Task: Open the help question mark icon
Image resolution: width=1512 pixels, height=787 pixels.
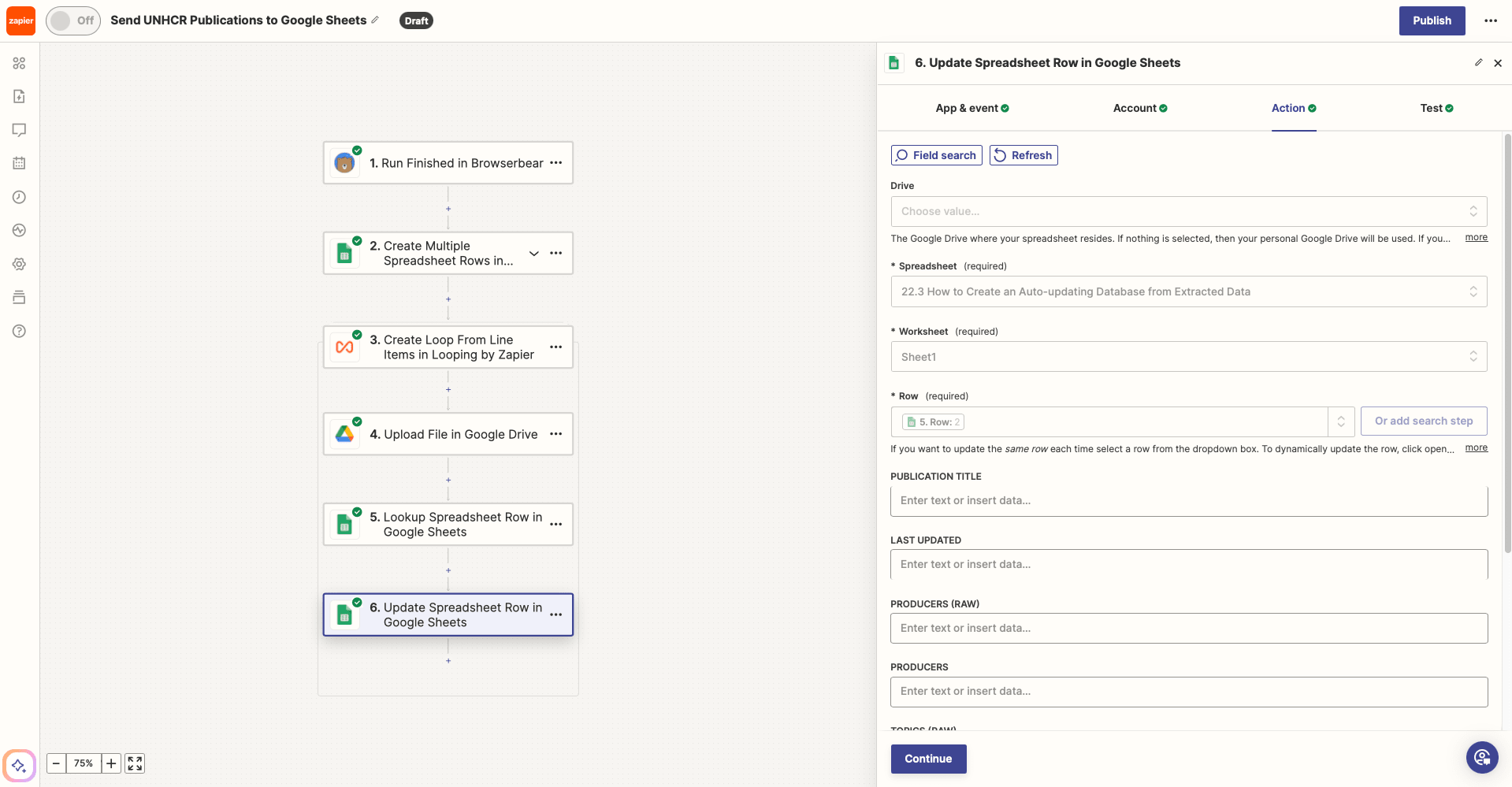Action: (x=20, y=331)
